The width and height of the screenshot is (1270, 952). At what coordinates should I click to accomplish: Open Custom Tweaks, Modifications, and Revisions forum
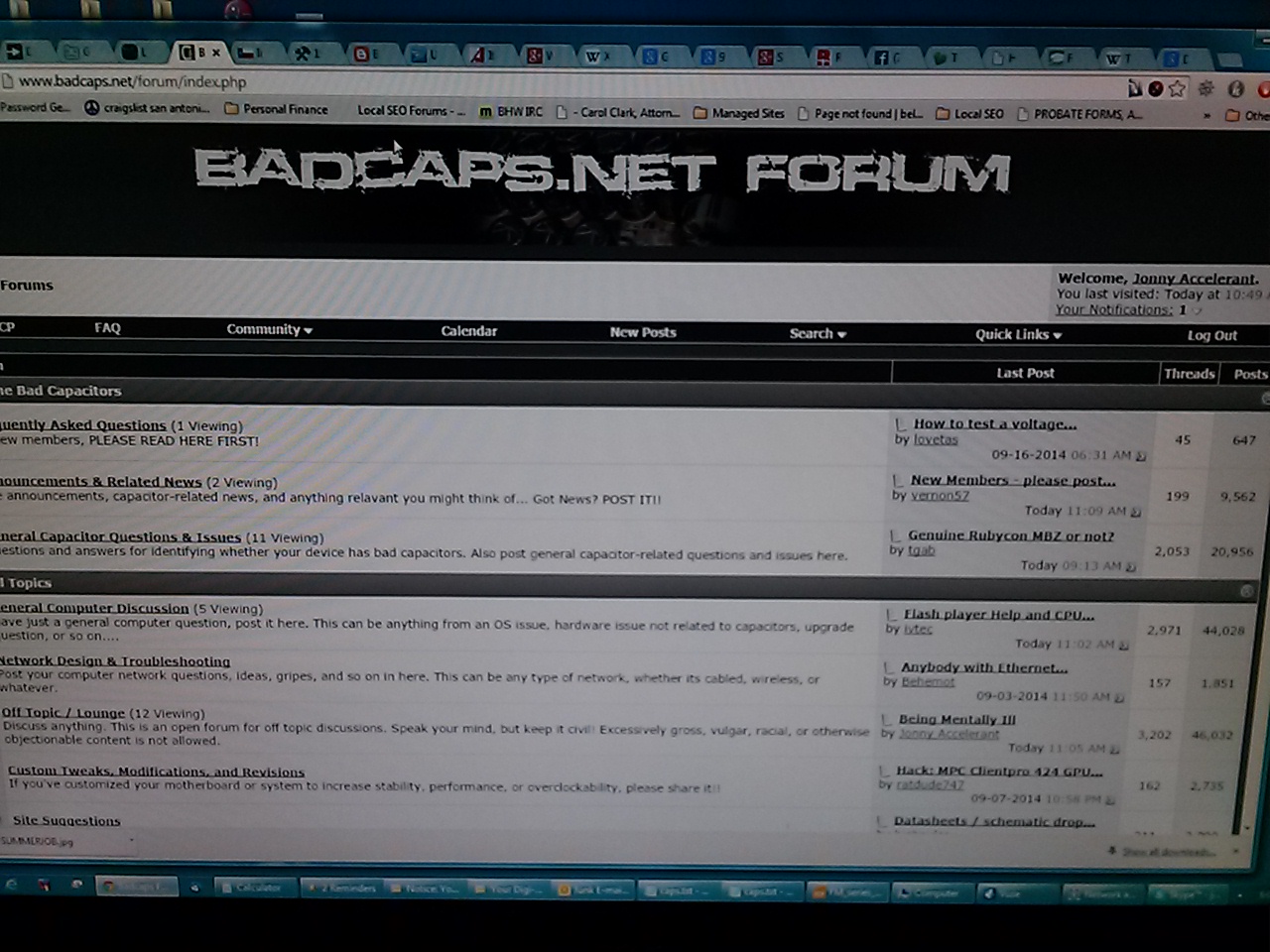(156, 772)
